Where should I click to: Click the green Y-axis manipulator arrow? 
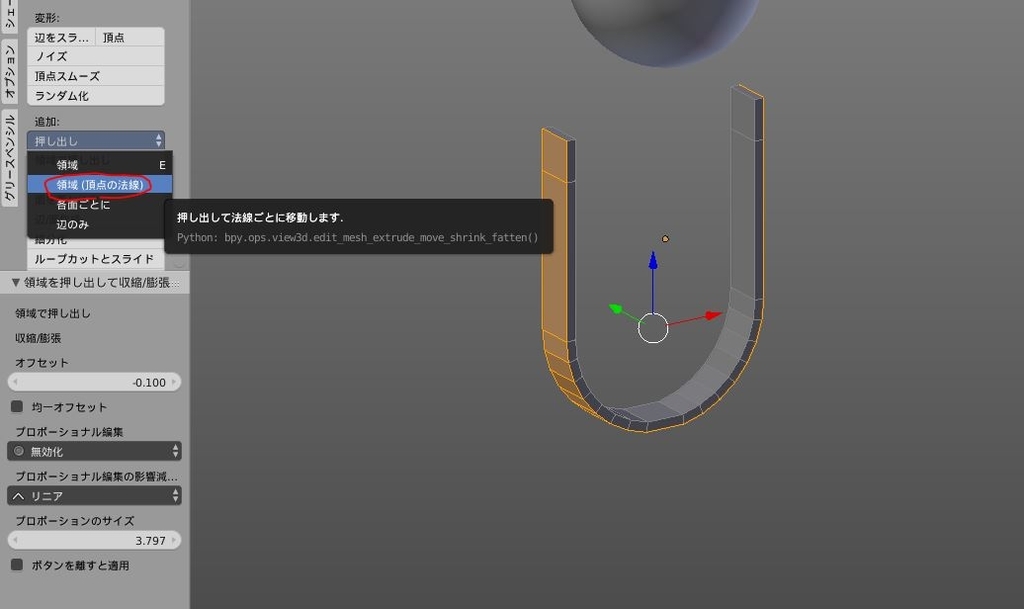pos(615,308)
